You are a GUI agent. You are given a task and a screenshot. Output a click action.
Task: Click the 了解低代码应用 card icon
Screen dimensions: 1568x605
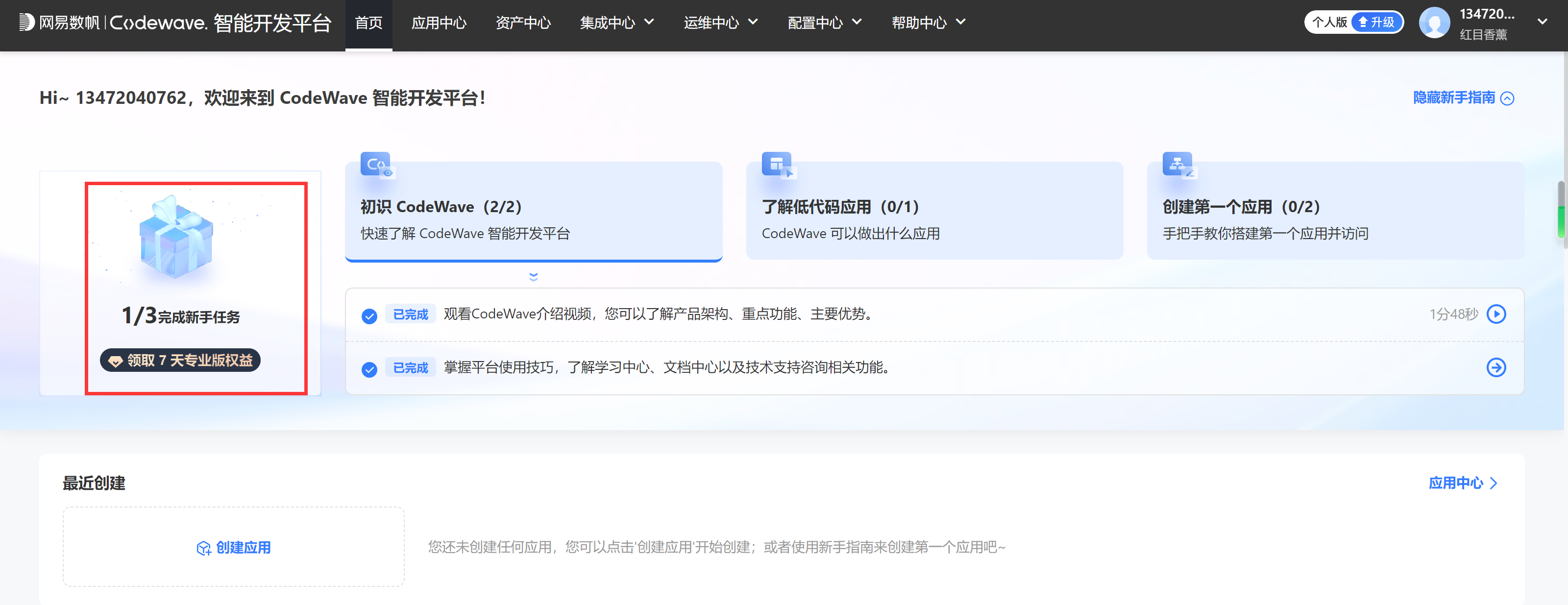(x=777, y=164)
